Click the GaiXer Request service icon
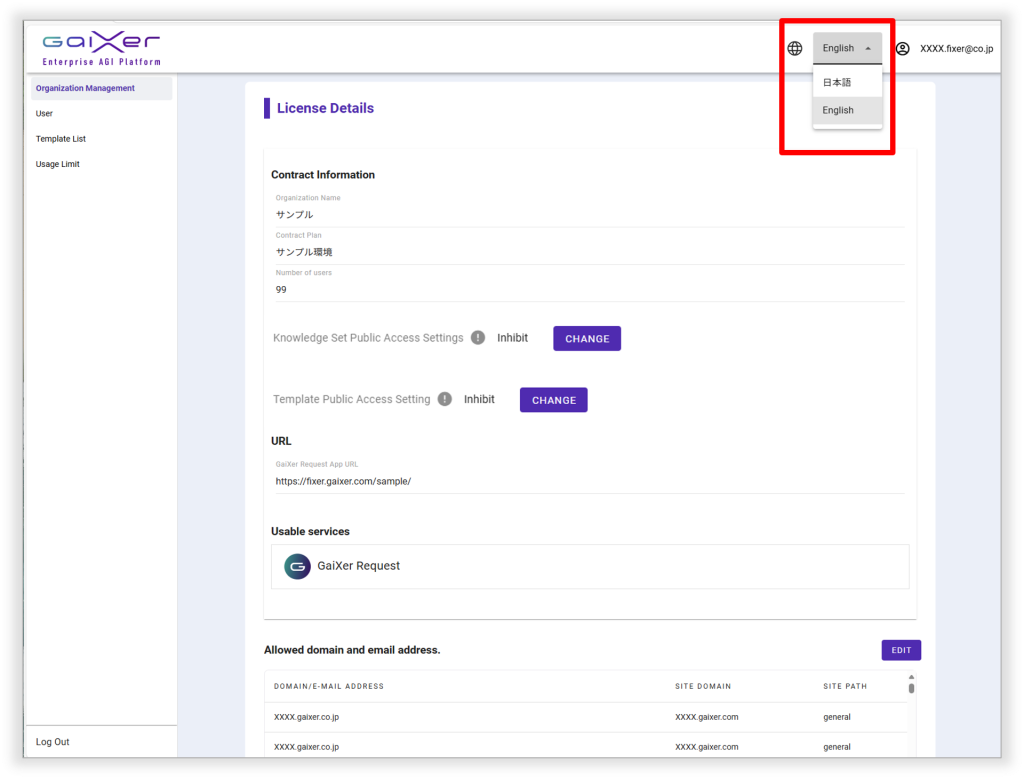 point(297,566)
